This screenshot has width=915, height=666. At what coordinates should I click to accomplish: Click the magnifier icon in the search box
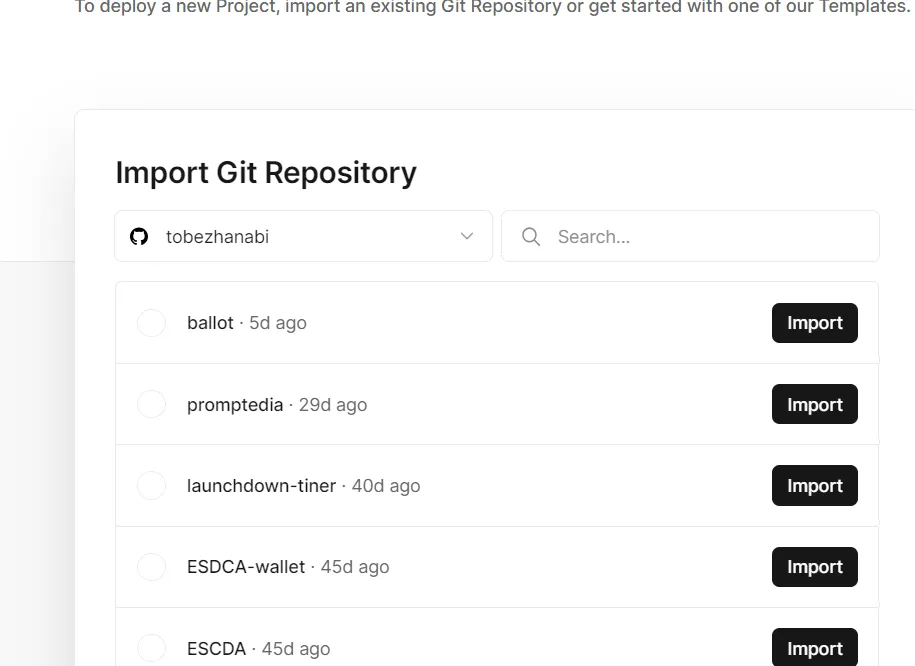click(x=531, y=237)
